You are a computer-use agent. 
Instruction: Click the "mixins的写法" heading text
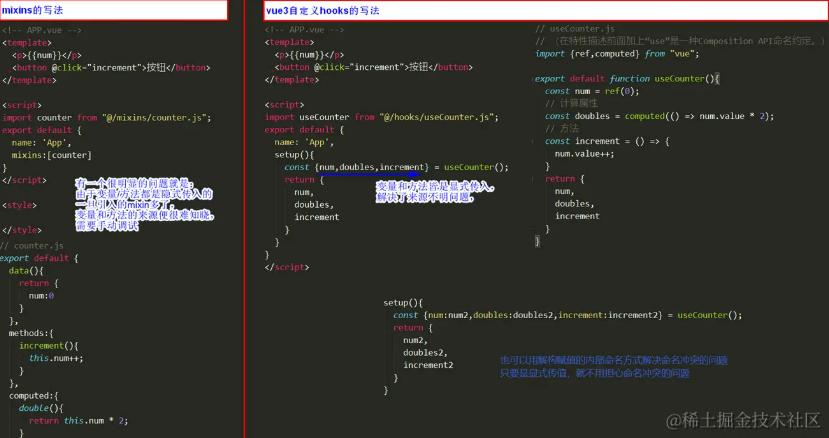33,10
